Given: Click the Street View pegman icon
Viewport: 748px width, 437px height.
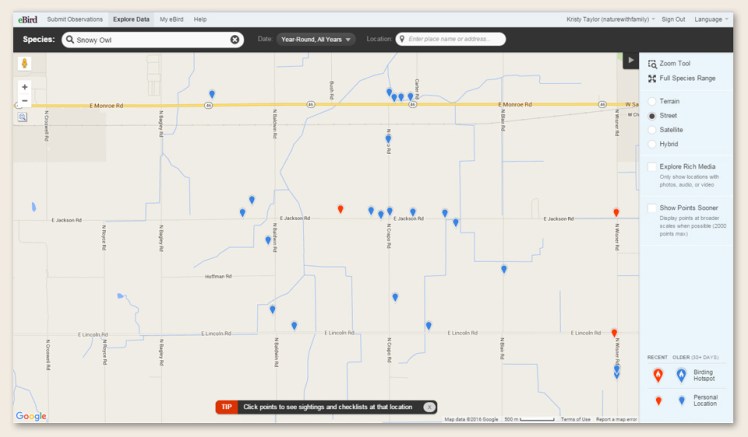Looking at the screenshot, I should pyautogui.click(x=24, y=63).
